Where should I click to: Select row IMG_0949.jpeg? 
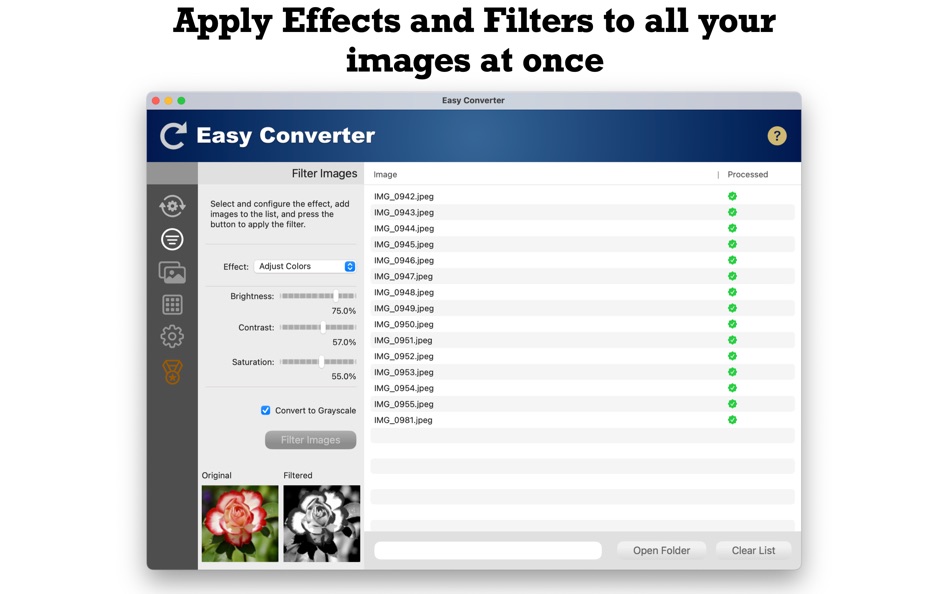click(582, 308)
